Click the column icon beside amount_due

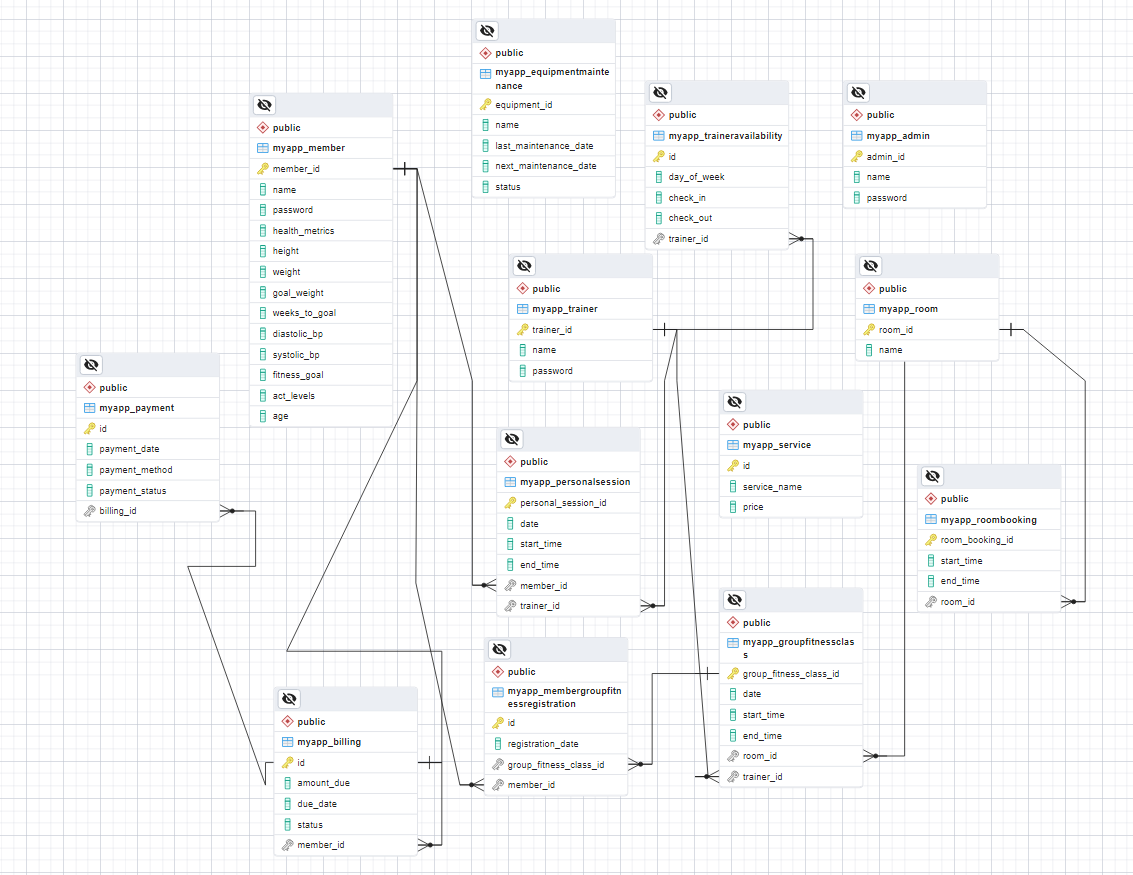click(288, 783)
